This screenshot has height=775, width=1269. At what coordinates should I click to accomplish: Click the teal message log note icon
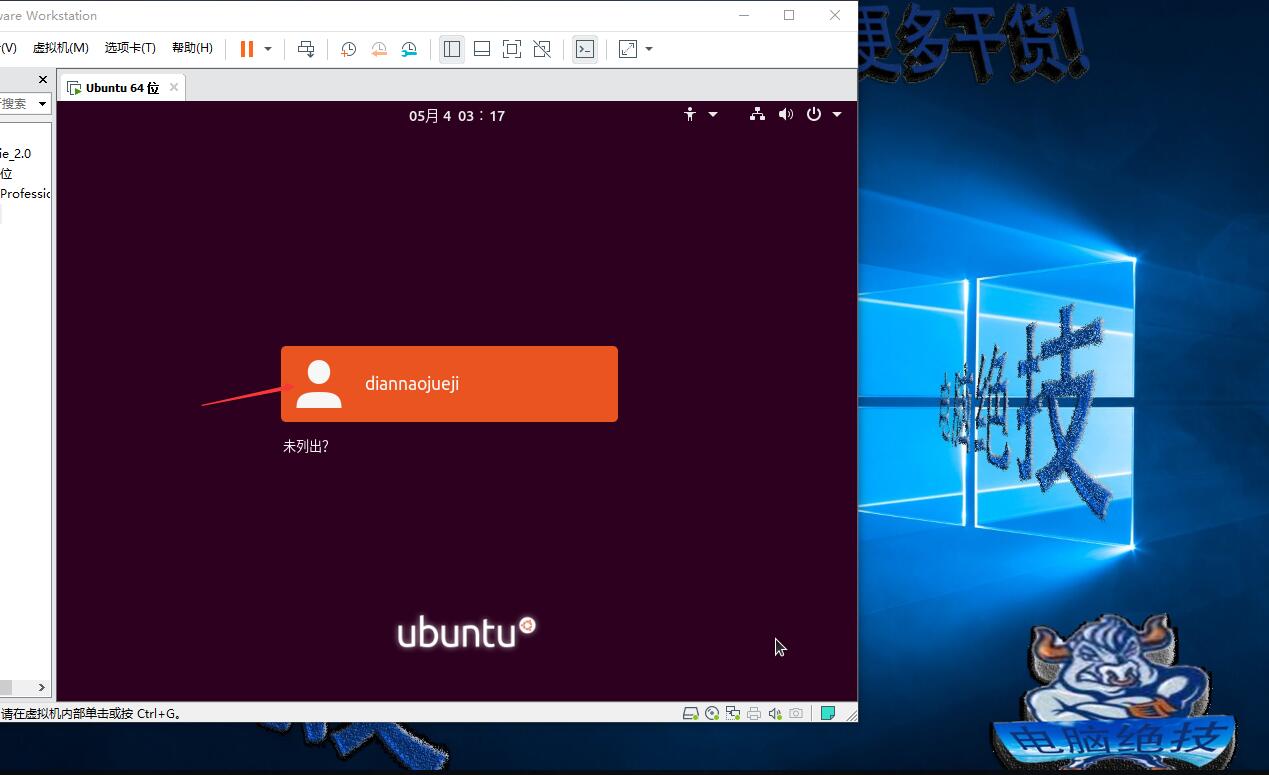coord(828,713)
